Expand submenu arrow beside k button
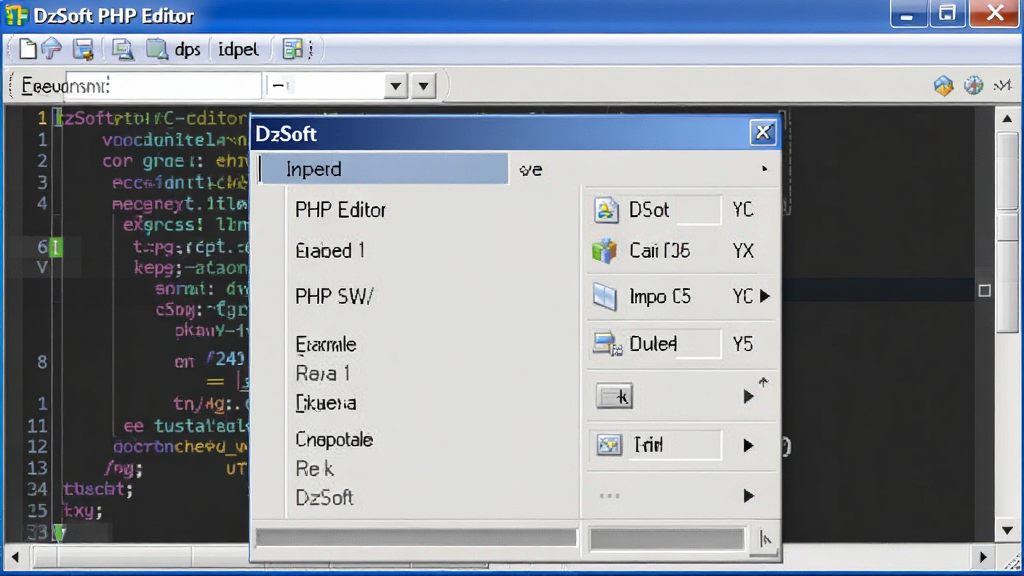Image resolution: width=1024 pixels, height=576 pixels. (x=748, y=396)
